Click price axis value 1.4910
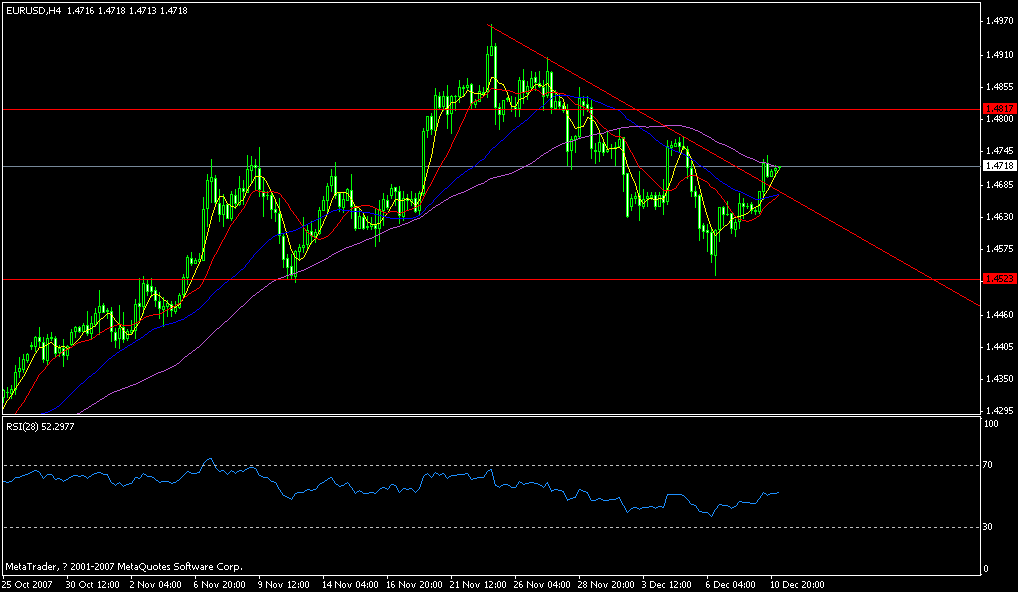Viewport: 1018px width, 592px height. (999, 54)
